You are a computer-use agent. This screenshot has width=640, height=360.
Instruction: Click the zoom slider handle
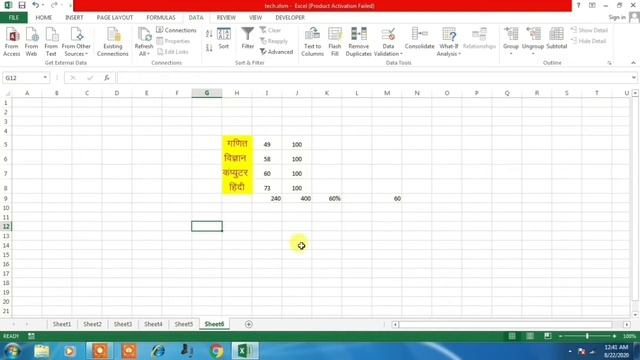click(587, 336)
